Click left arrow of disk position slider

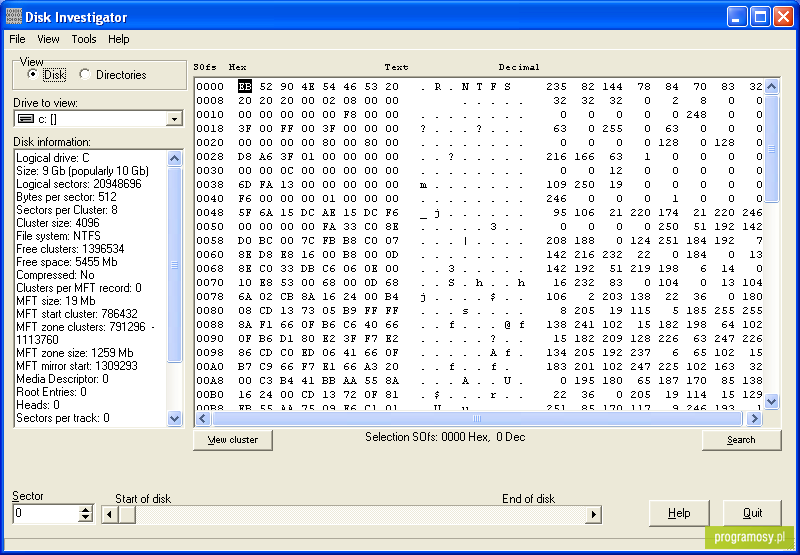[110, 515]
